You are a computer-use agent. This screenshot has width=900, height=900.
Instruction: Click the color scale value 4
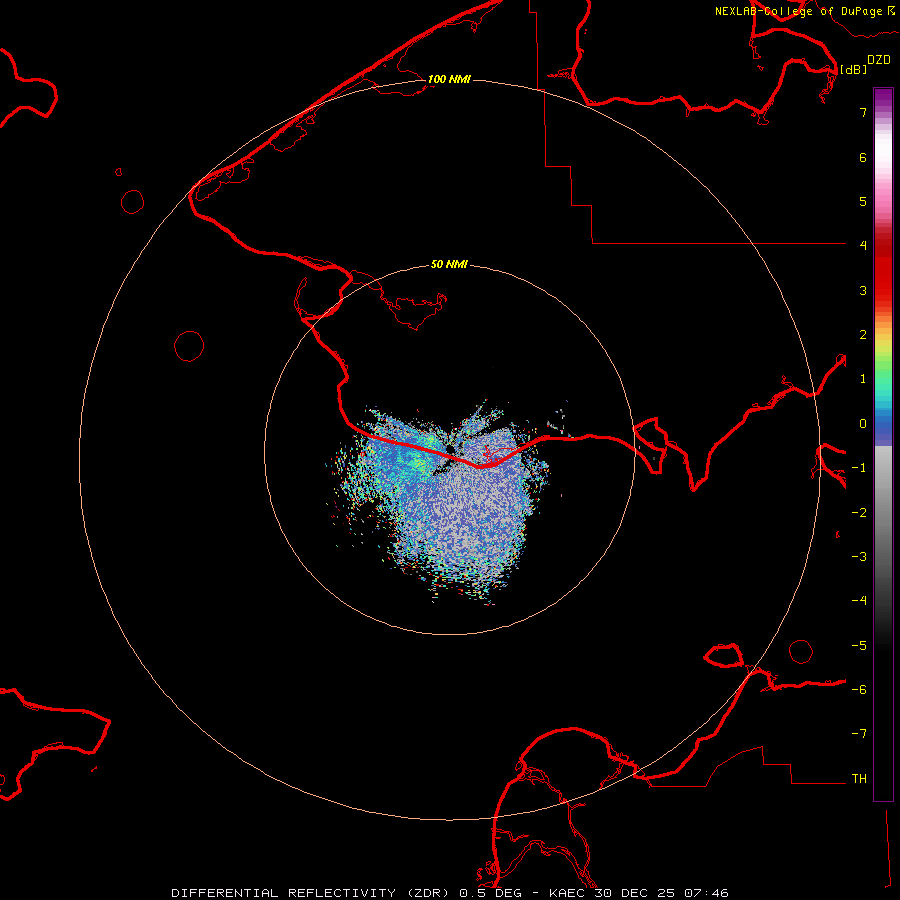pos(863,246)
